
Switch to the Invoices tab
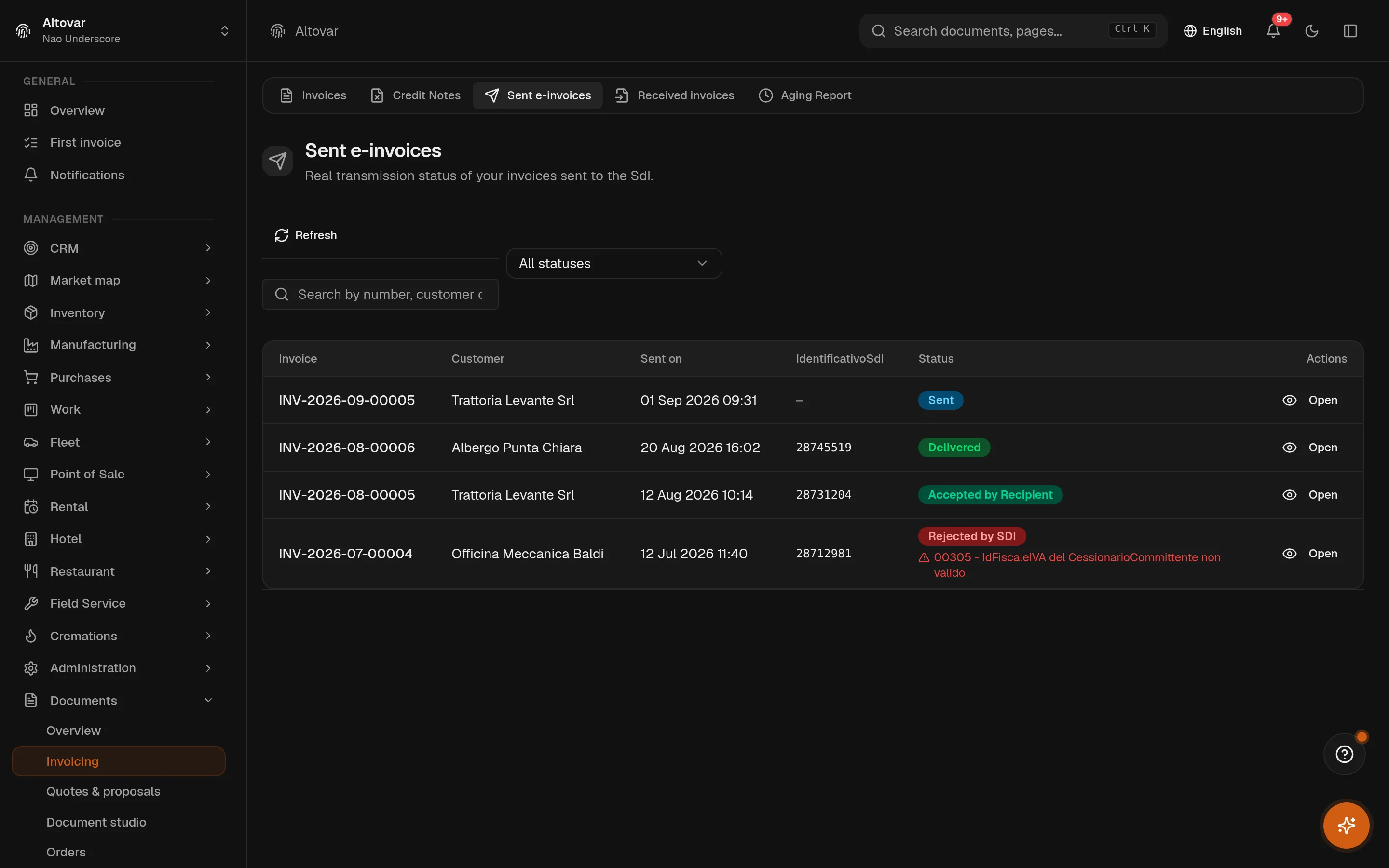[313, 95]
